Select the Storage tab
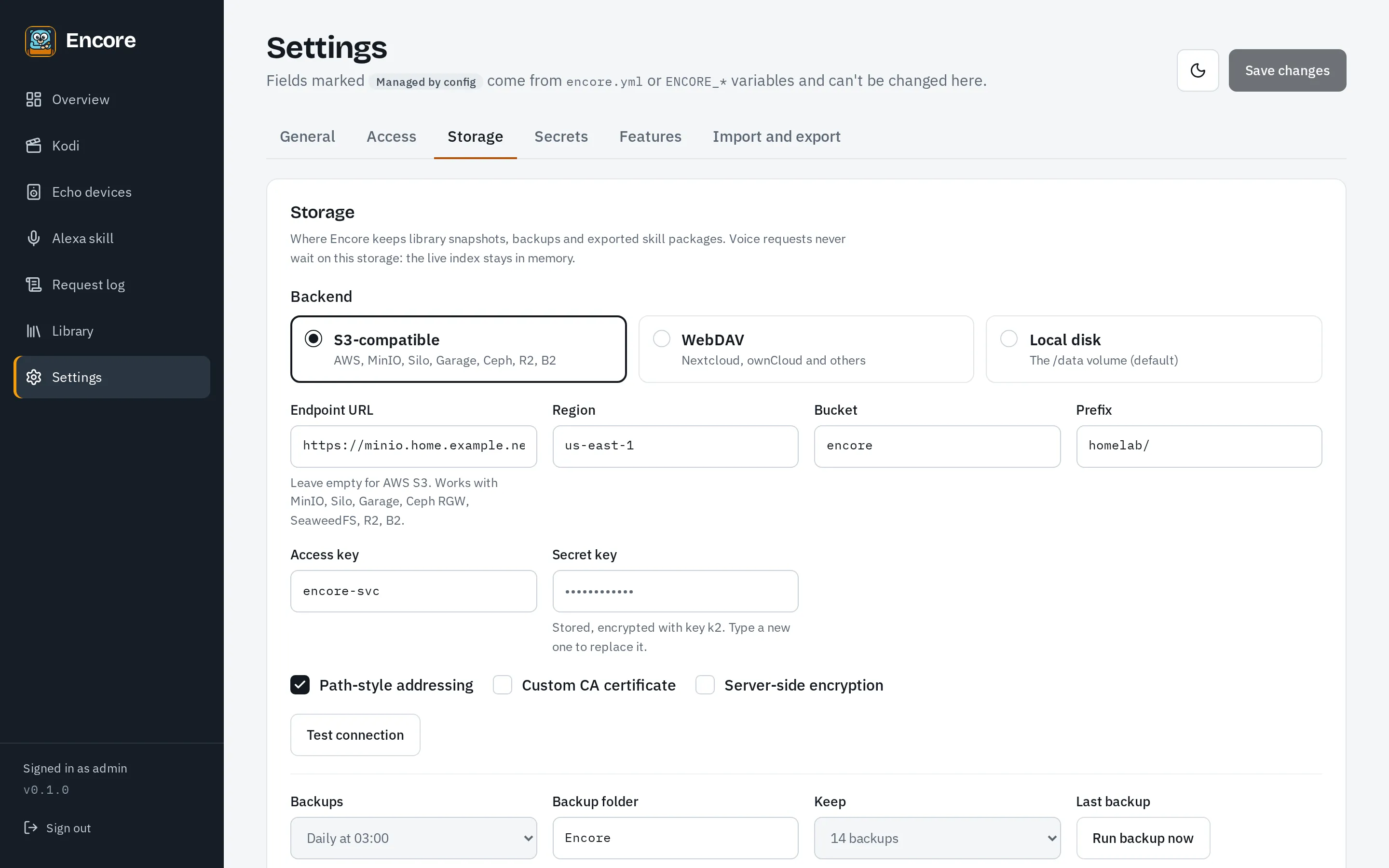The image size is (1389, 868). click(475, 136)
